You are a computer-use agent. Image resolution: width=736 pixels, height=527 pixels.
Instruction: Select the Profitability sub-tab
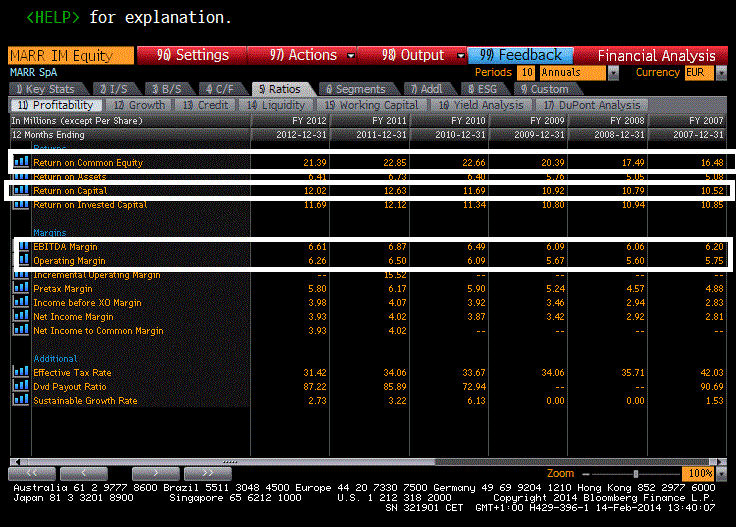(56, 105)
